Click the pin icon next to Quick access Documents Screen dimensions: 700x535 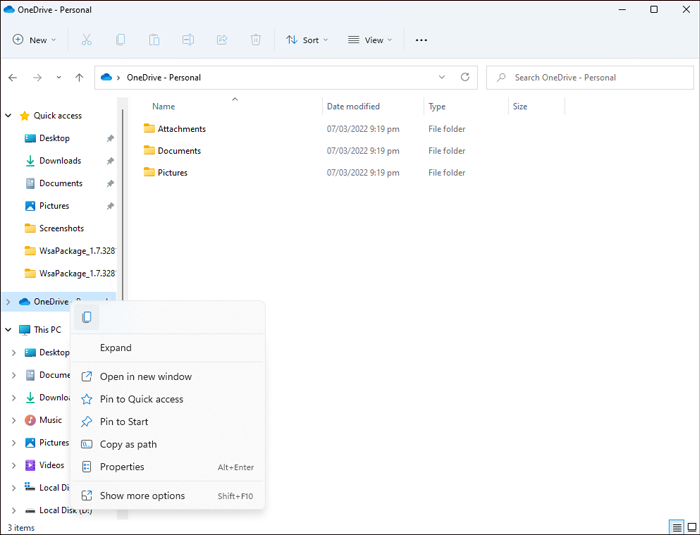(110, 184)
